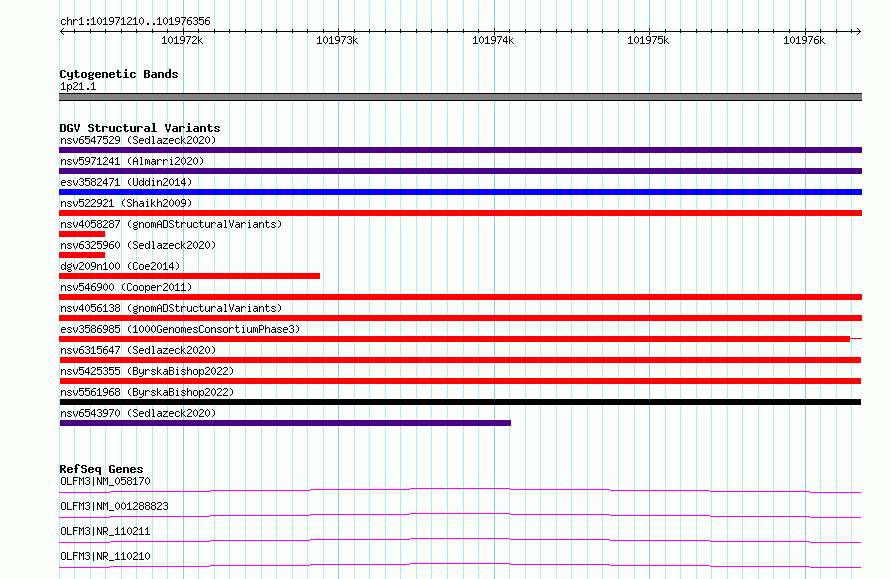Screen dimensions: 890x579
Task: Click the chr1:101971210..101976356 coordinate label
Action: pos(135,22)
